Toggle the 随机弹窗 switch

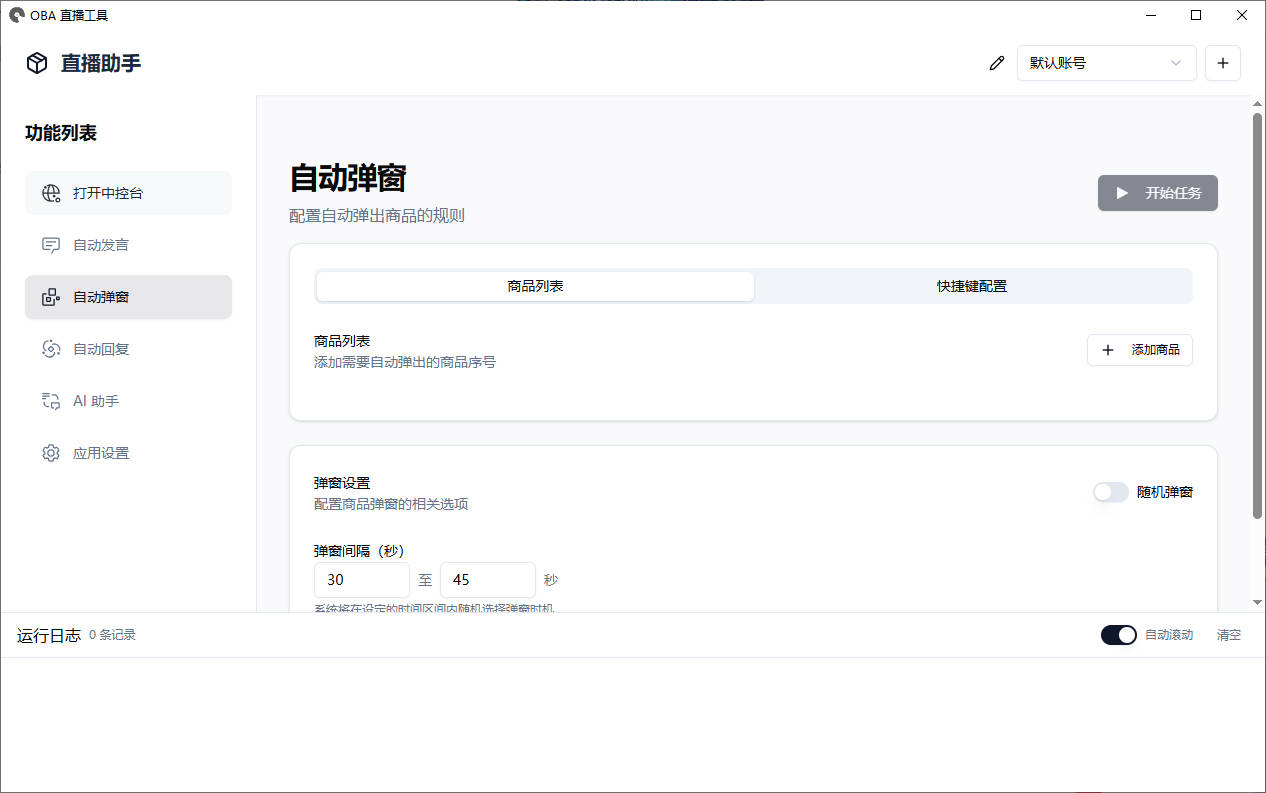(1111, 492)
